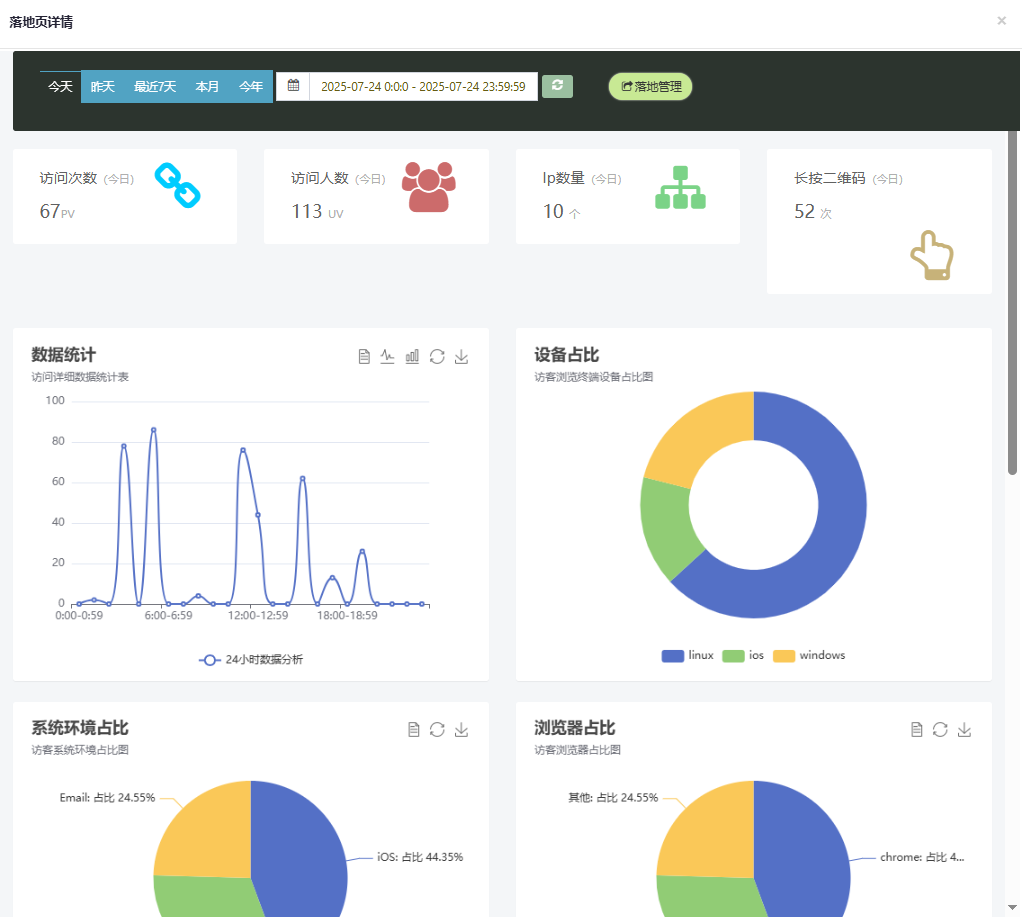The image size is (1022, 917).
Task: Restore the 浏览器占比 chart
Action: tap(940, 730)
